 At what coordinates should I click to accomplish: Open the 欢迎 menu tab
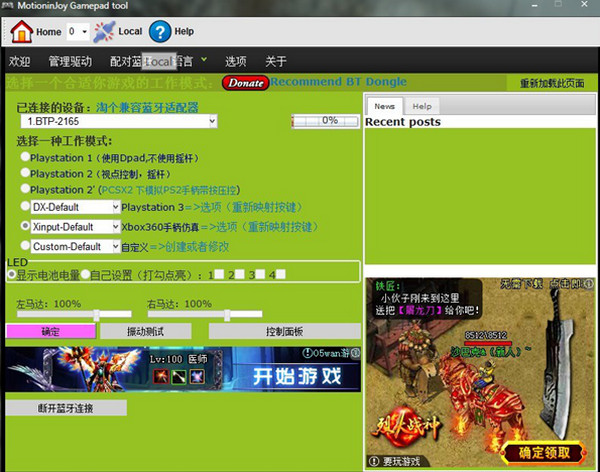tap(20, 61)
